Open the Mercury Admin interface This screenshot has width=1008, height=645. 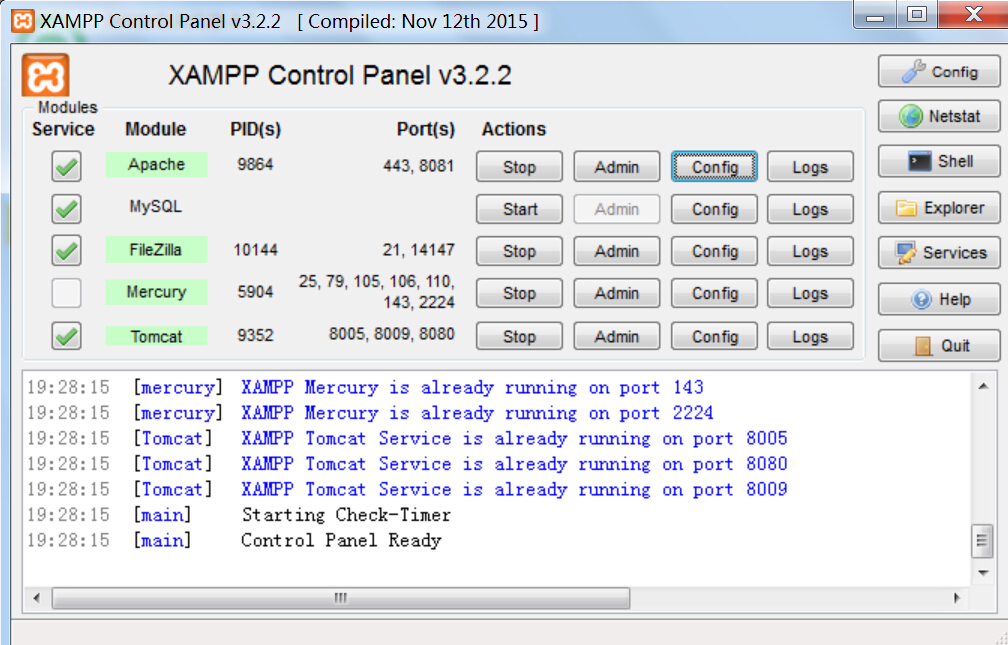point(616,293)
